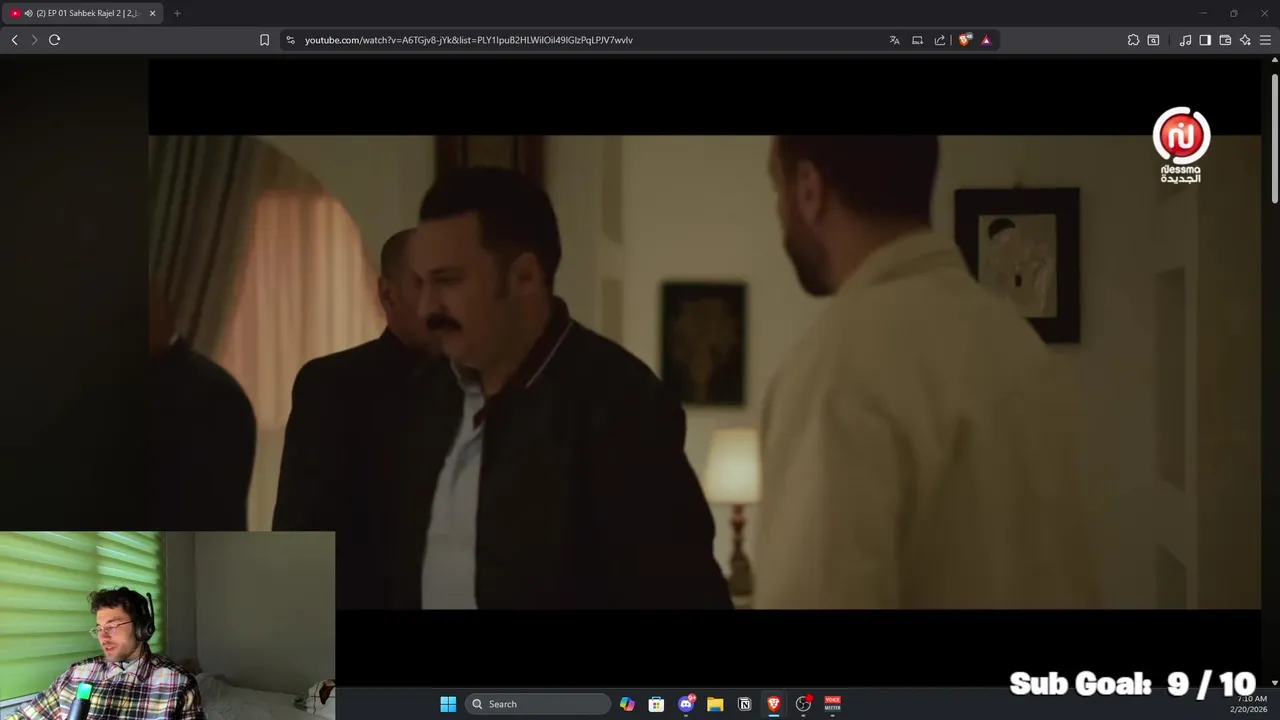
Task: Bookmark this page using the bookmark icon
Action: pos(264,40)
